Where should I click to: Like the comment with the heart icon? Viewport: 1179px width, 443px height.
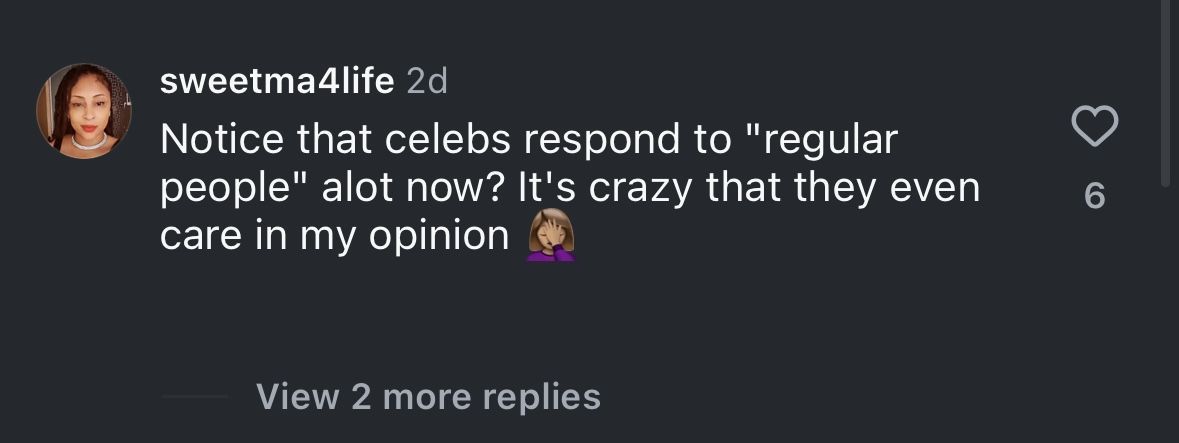click(x=1094, y=127)
